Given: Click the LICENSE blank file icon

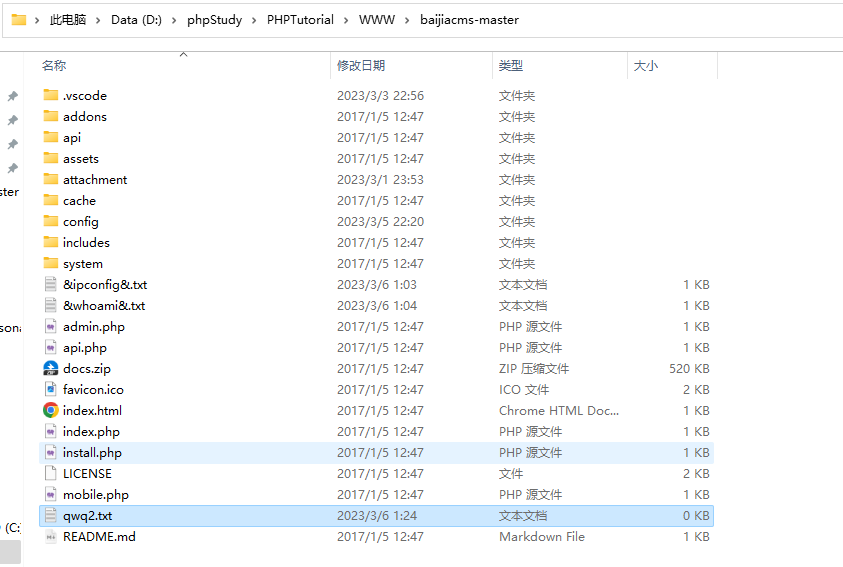Looking at the screenshot, I should (x=51, y=473).
